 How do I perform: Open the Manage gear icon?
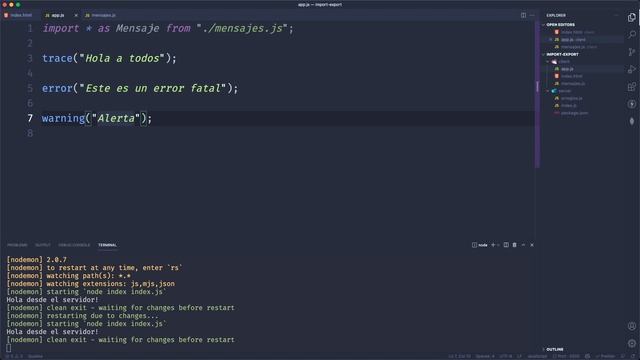632,343
